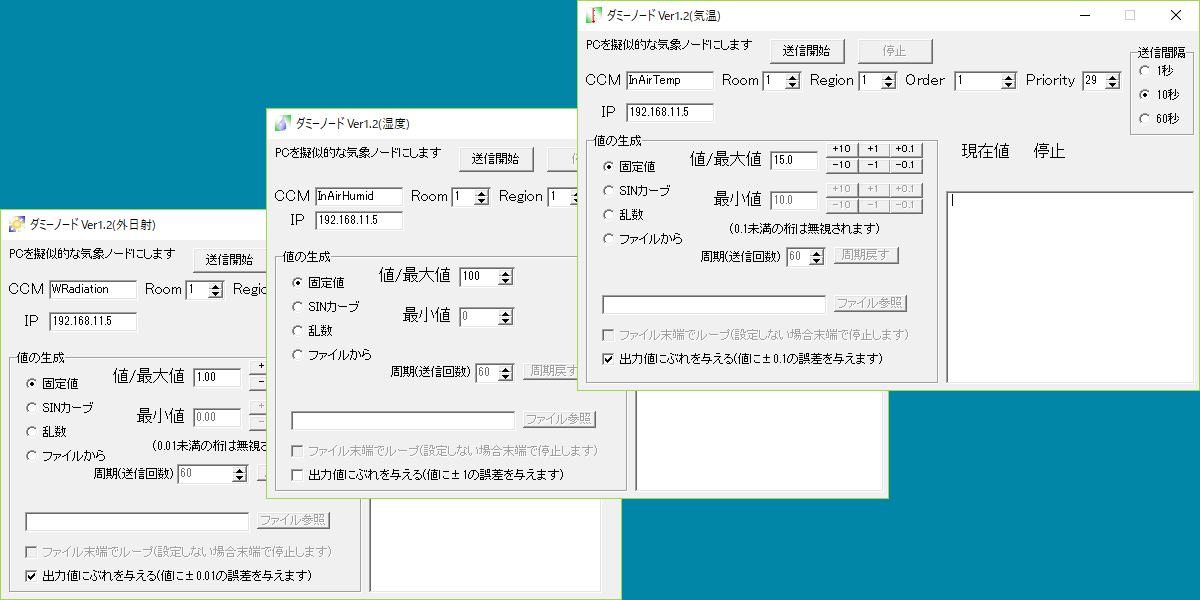This screenshot has height=600, width=1200.
Task: Click the Order value spinner arrows
Action: tap(1007, 81)
